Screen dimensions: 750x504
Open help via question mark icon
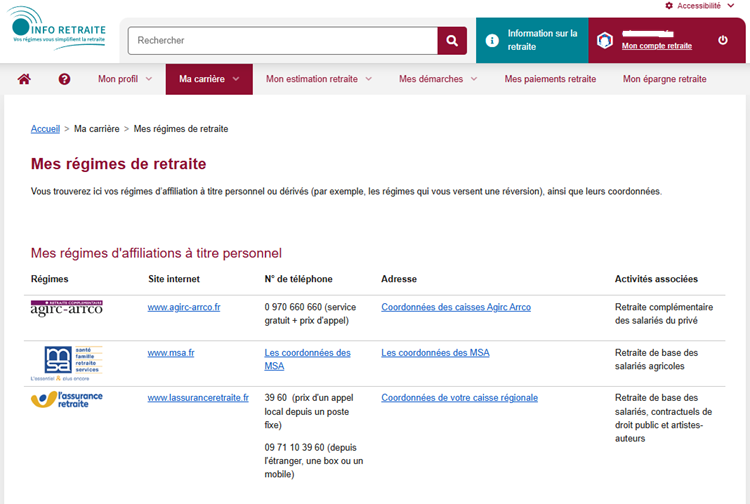point(64,79)
